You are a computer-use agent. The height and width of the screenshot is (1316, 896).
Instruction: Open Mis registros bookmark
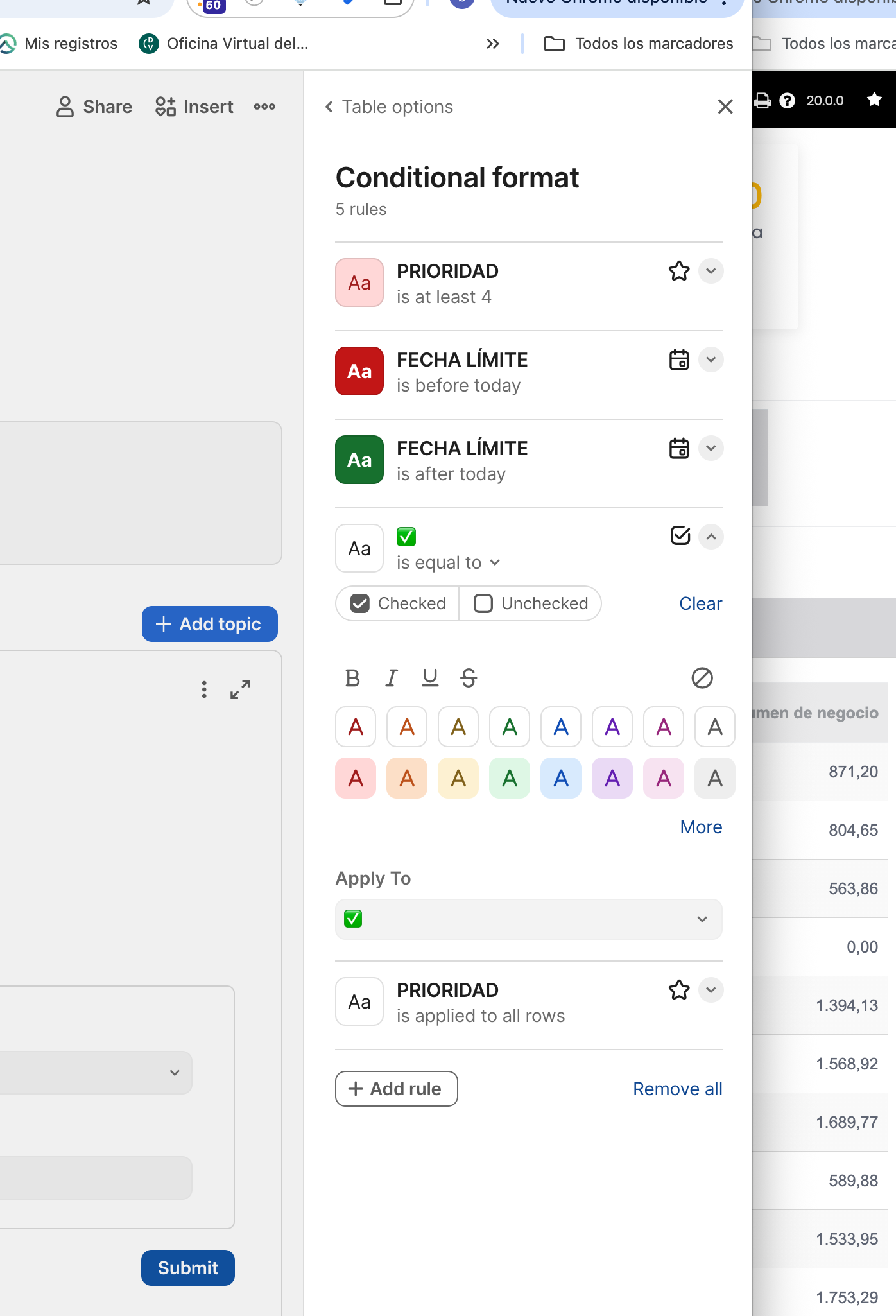coord(59,44)
